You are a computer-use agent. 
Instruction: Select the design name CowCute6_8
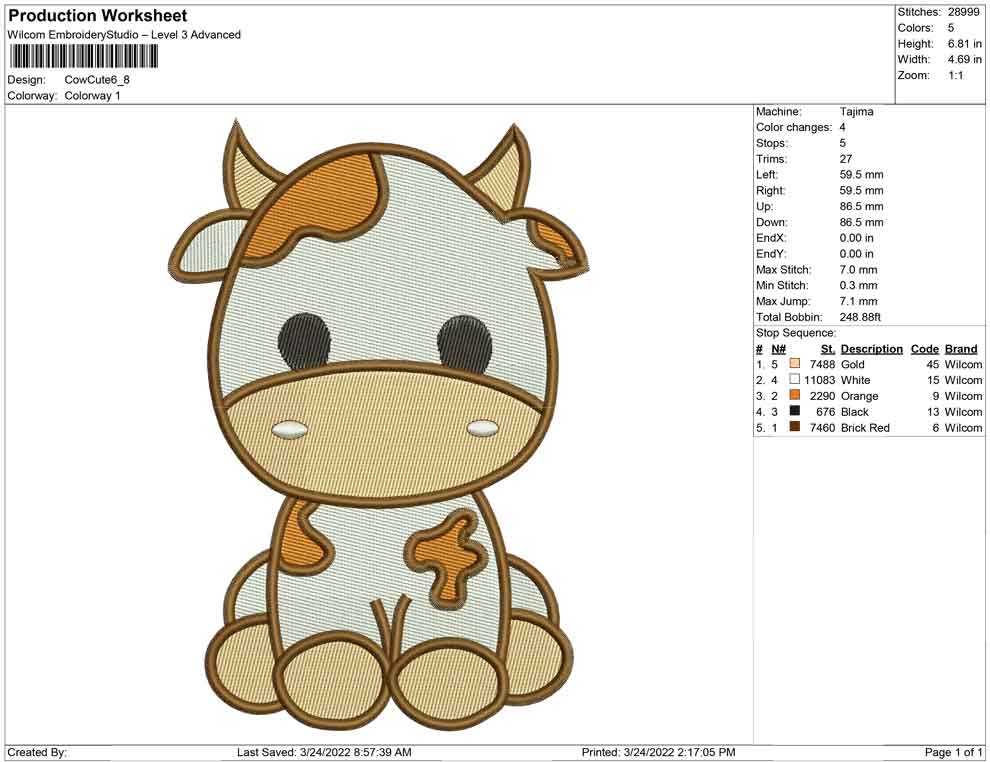coord(97,80)
